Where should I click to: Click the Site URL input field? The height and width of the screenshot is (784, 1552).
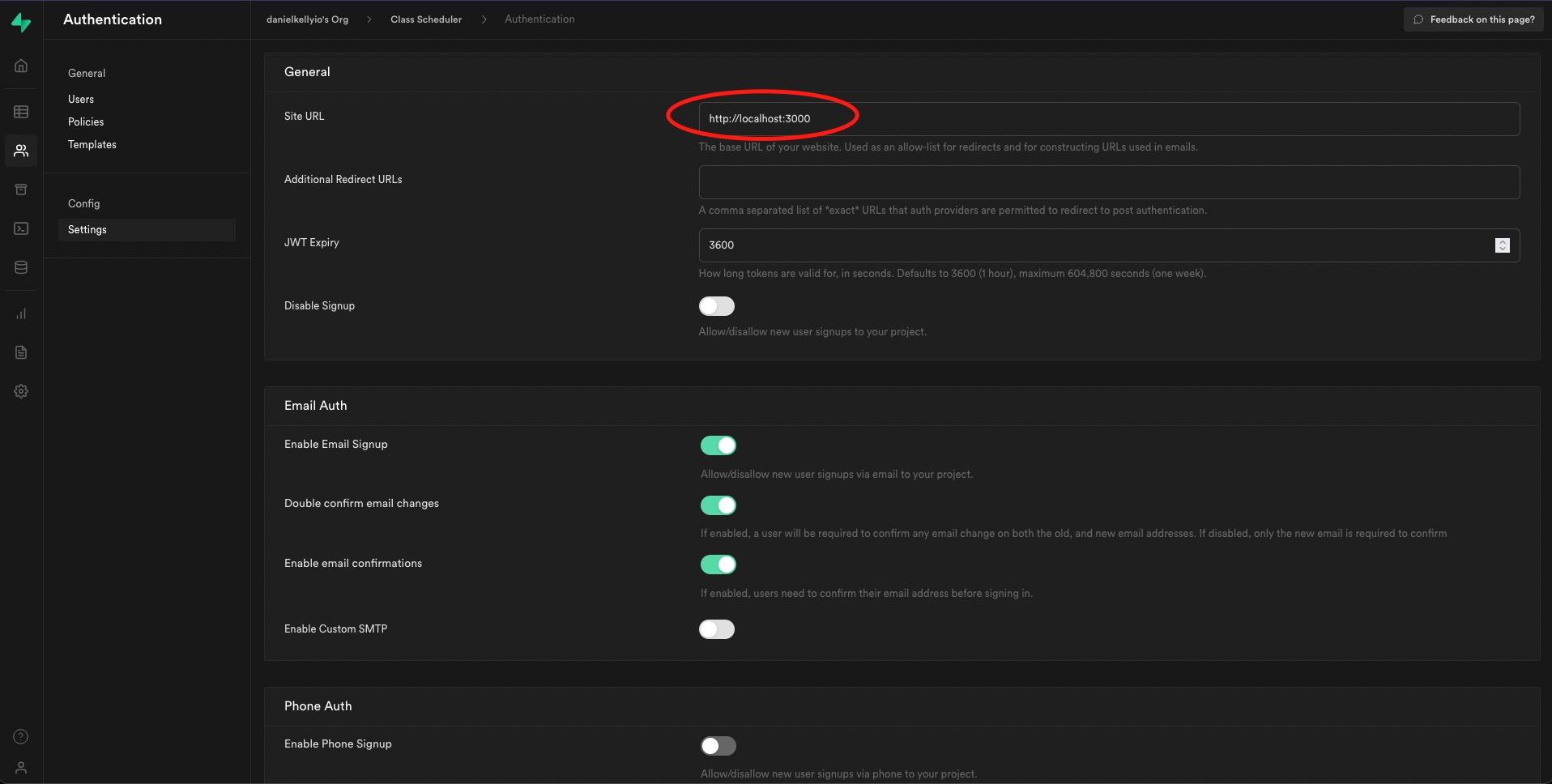[1108, 119]
